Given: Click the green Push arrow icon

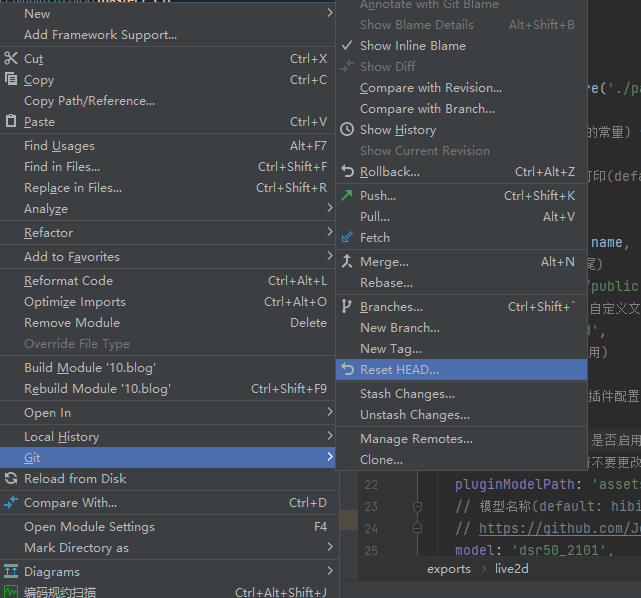Looking at the screenshot, I should point(347,195).
